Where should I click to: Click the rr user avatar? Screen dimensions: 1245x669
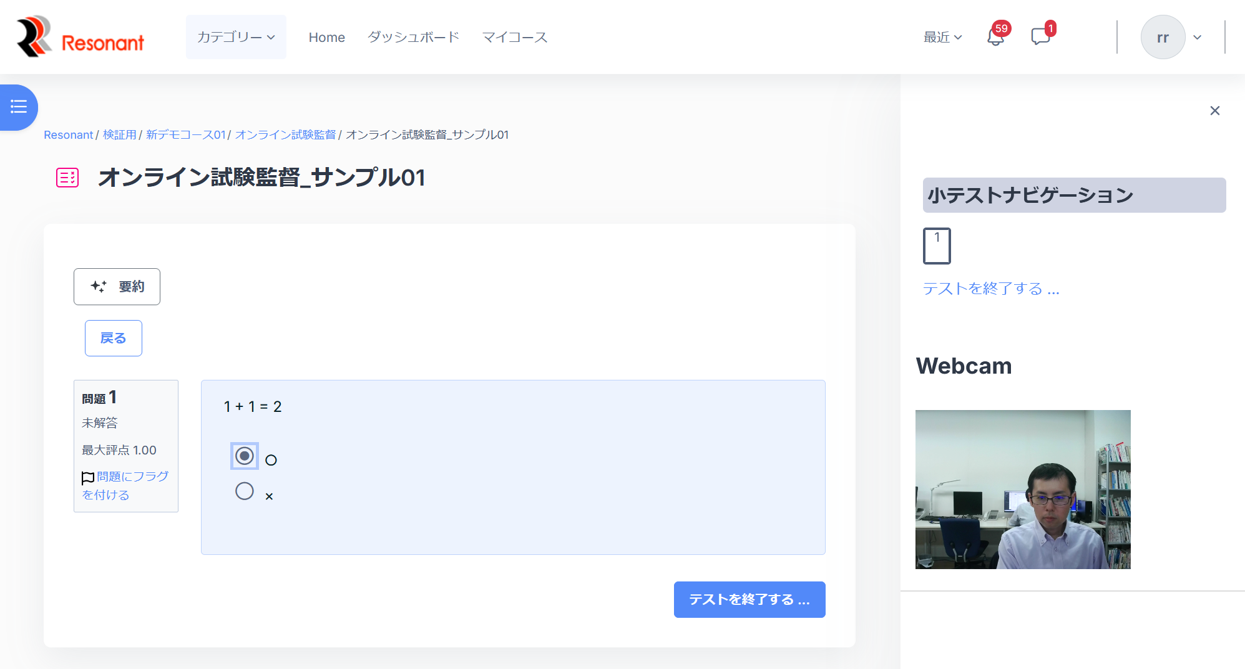(x=1162, y=38)
